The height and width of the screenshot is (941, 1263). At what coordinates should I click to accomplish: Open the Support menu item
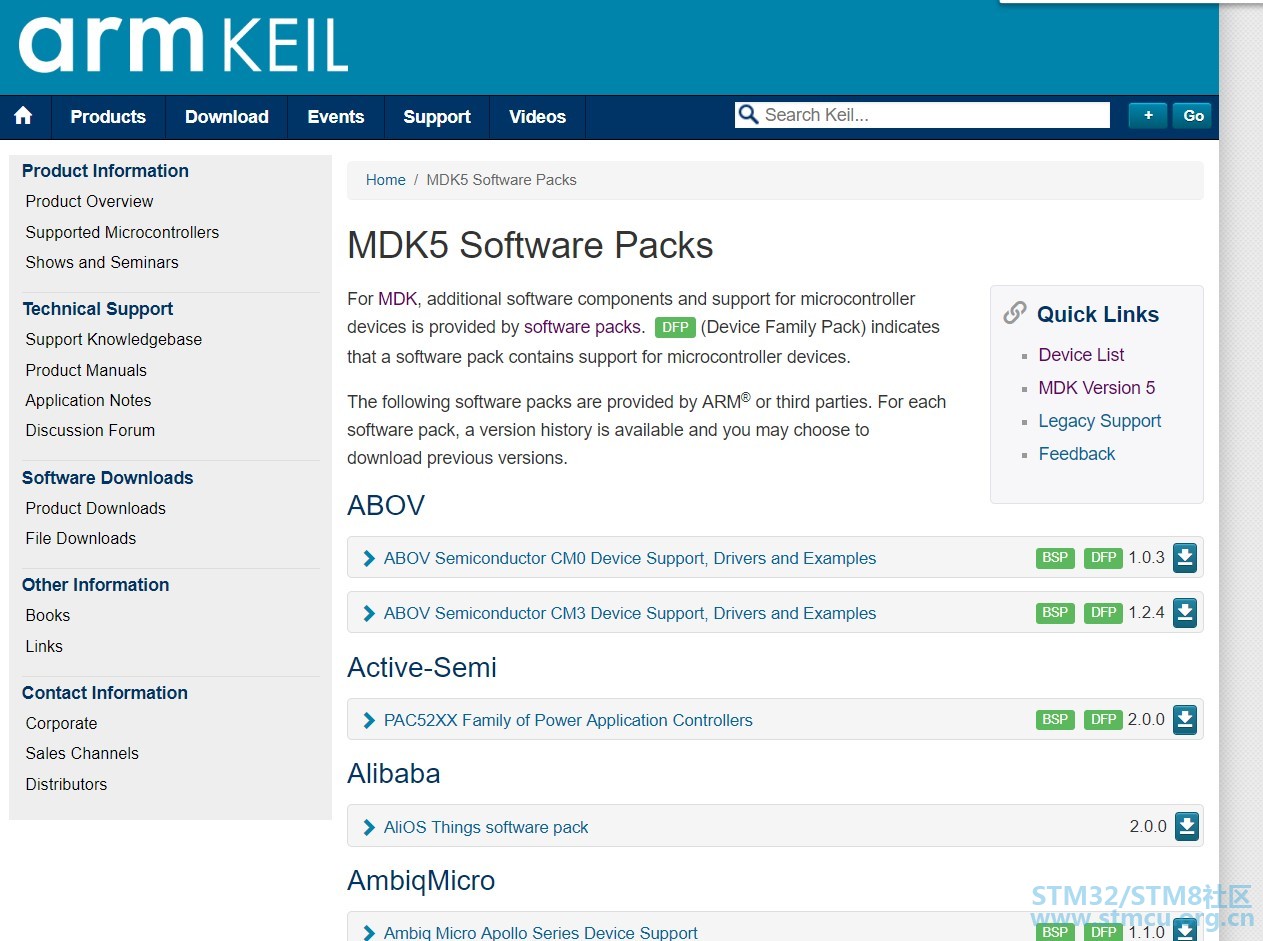pyautogui.click(x=437, y=117)
